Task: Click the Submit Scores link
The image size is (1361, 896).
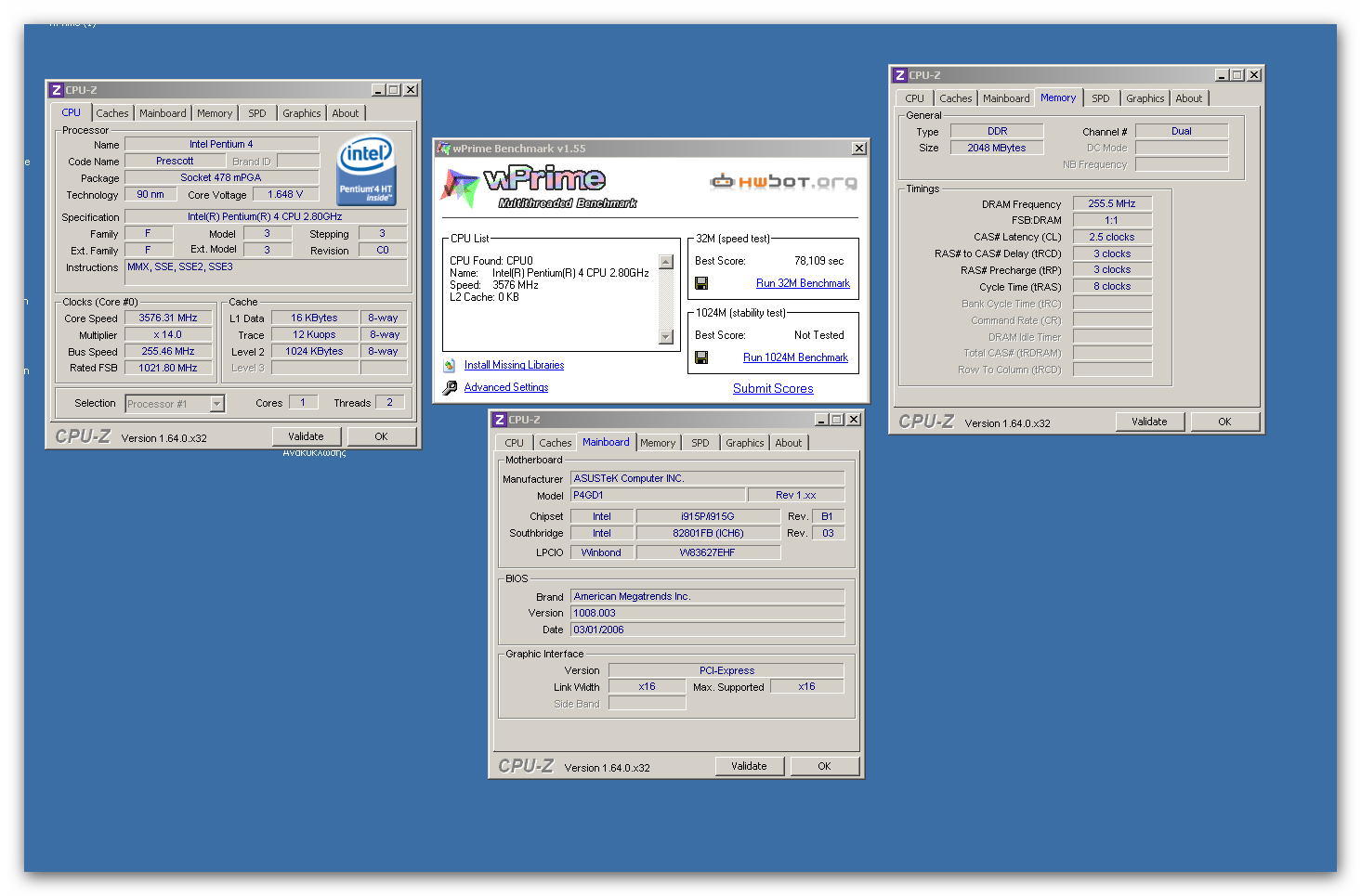Action: pos(773,389)
